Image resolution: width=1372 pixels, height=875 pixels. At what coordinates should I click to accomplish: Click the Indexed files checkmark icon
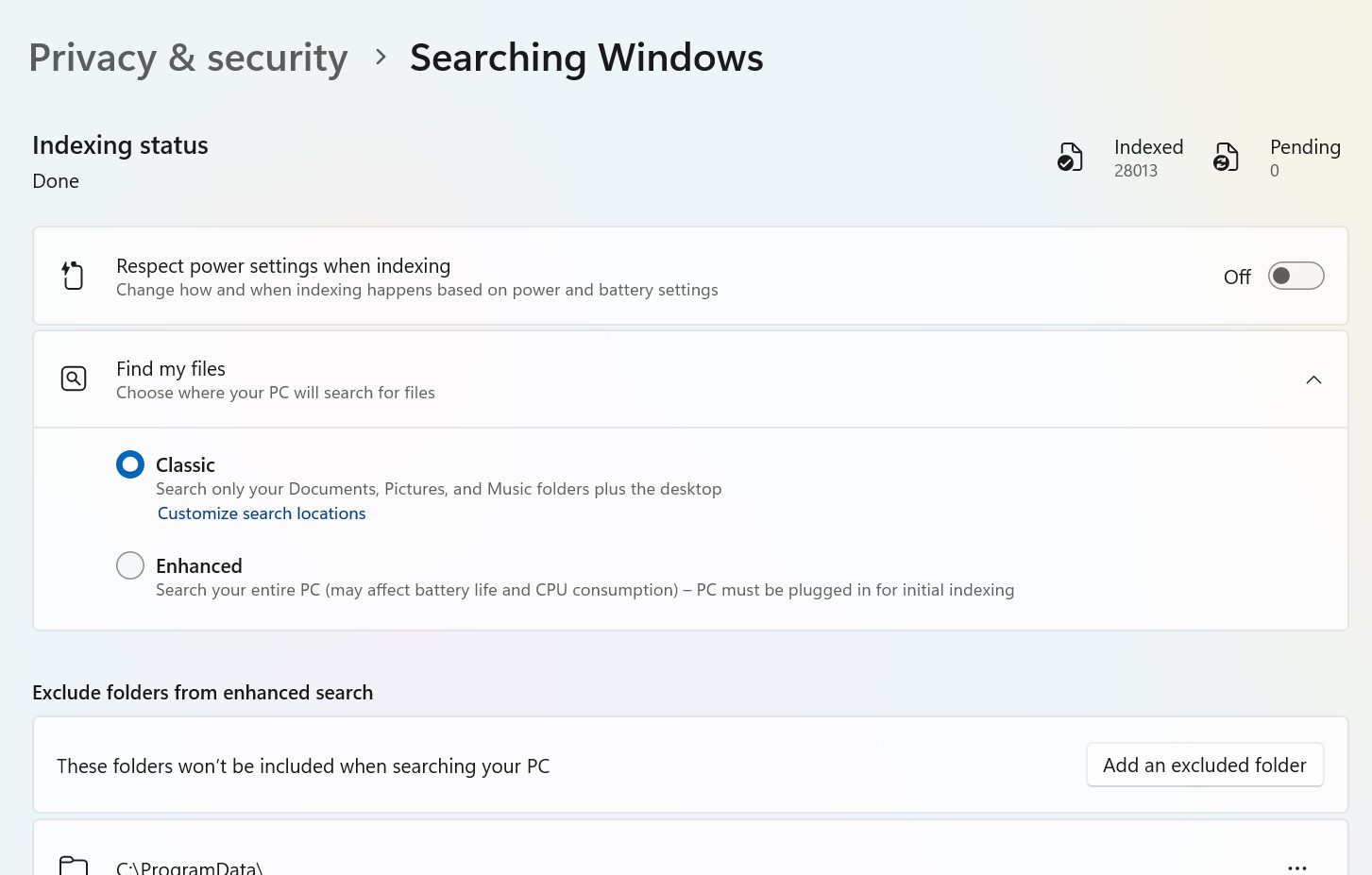tap(1070, 157)
